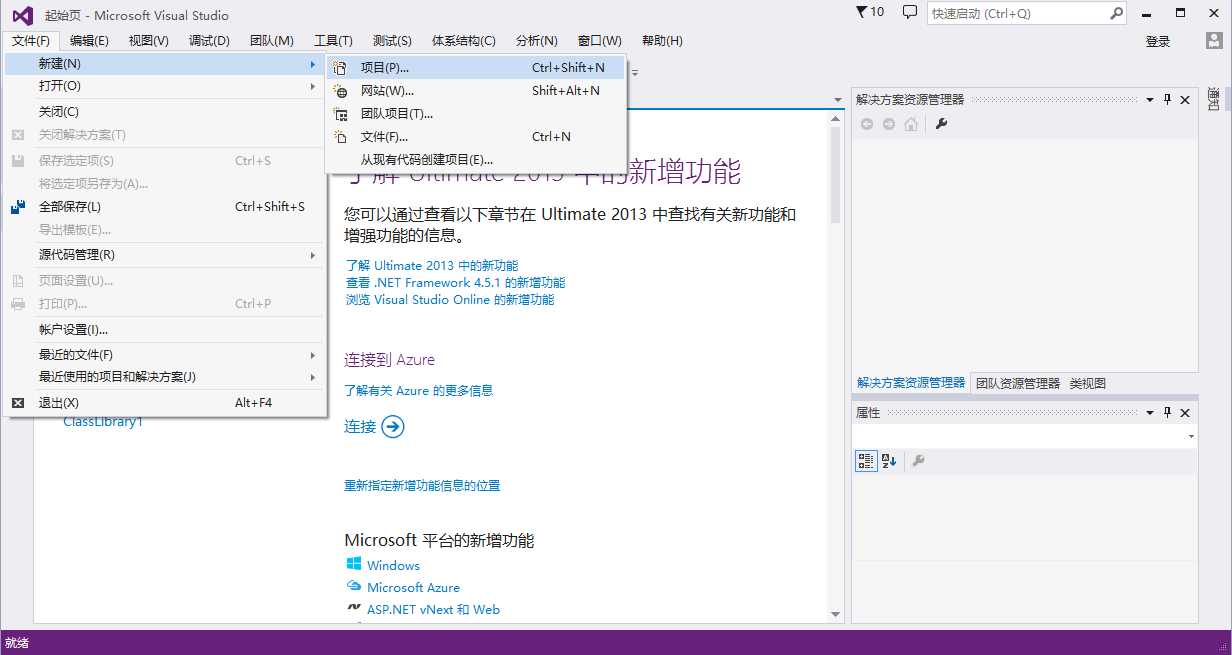Open link 重新指定新增功能信息的位置

pos(422,486)
